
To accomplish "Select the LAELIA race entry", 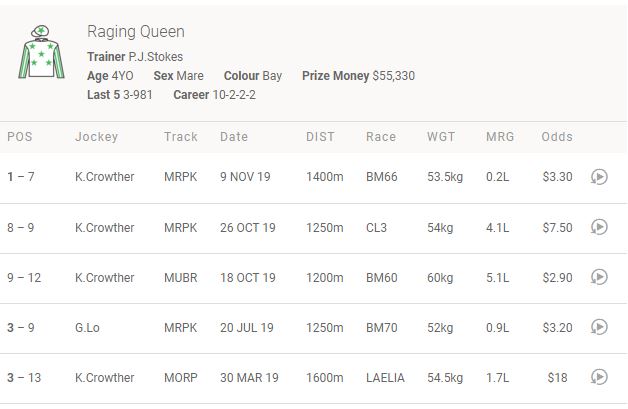I will [386, 377].
